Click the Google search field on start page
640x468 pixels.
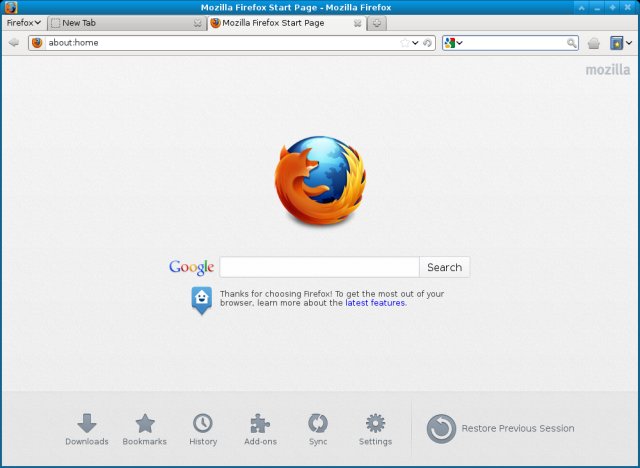(319, 267)
